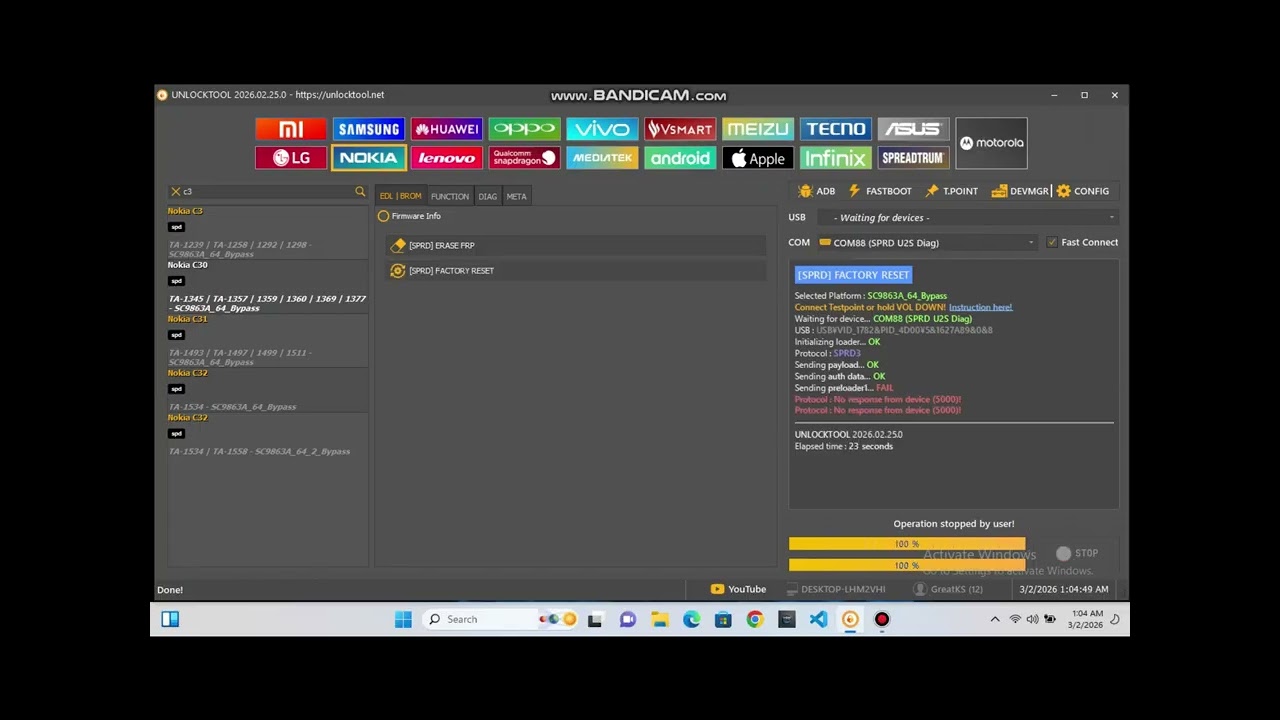Screen dimensions: 1280x720
Task: Click the FASTBOOT toolbar button
Action: (x=880, y=191)
